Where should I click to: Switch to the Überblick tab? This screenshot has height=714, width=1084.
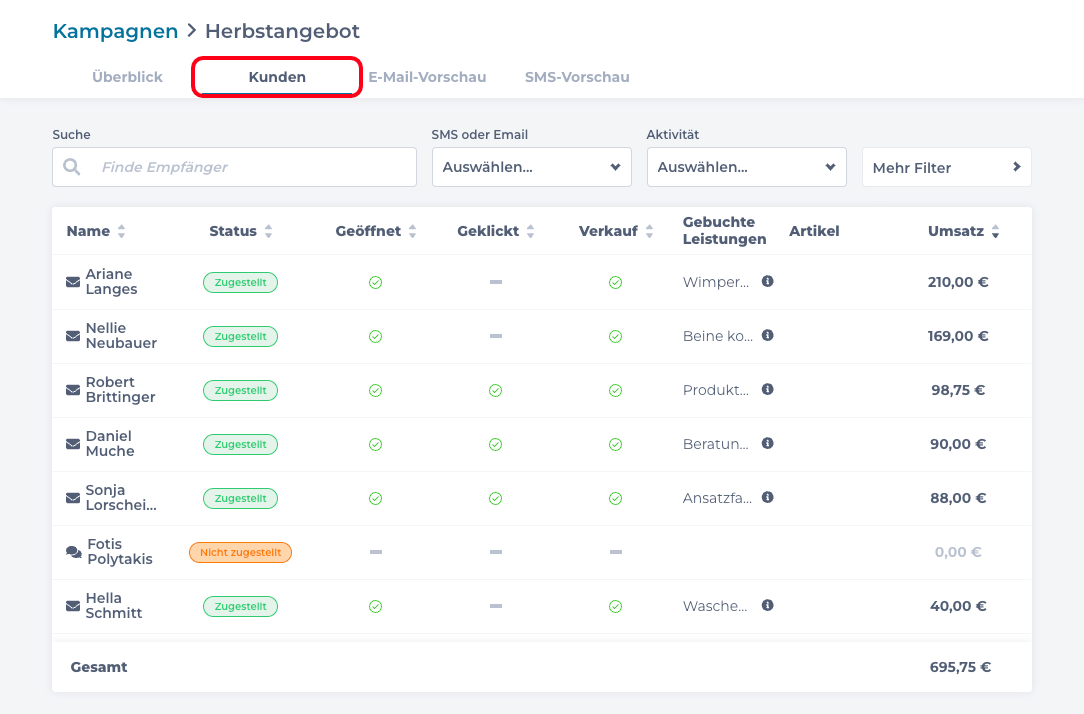pos(127,77)
